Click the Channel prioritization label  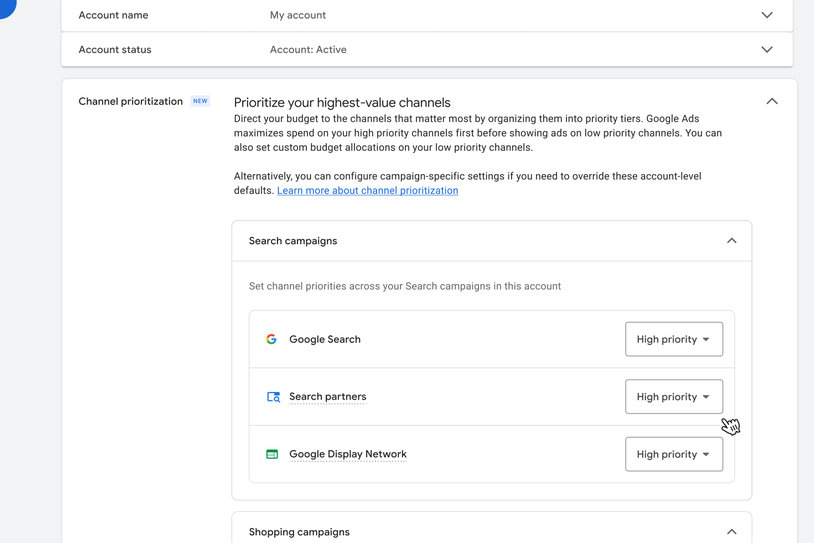[x=130, y=101]
